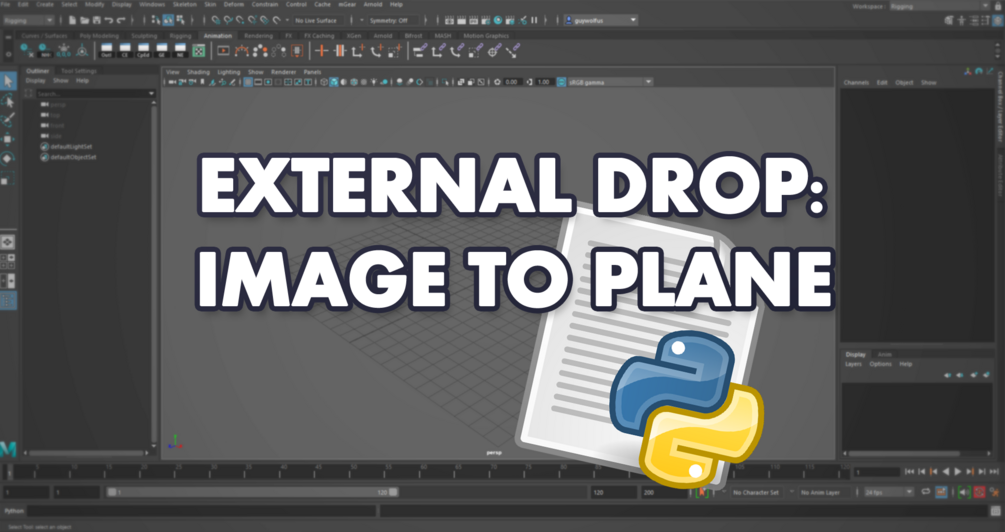Click the Python script editor icon

(x=995, y=511)
